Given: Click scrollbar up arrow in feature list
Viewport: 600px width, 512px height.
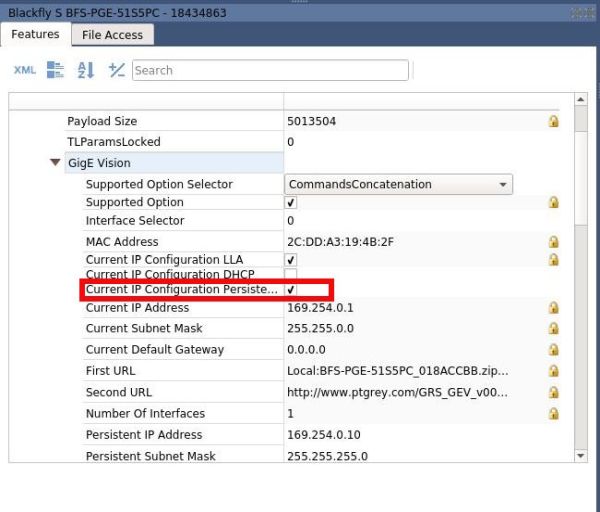Looking at the screenshot, I should pyautogui.click(x=580, y=99).
